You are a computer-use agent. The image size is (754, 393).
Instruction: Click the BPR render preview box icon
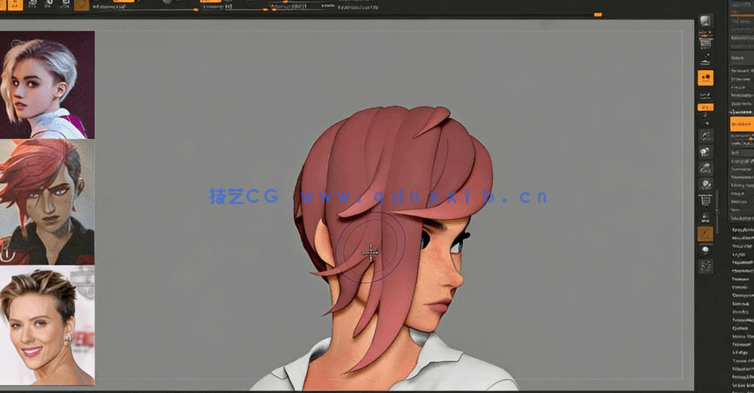705,21
